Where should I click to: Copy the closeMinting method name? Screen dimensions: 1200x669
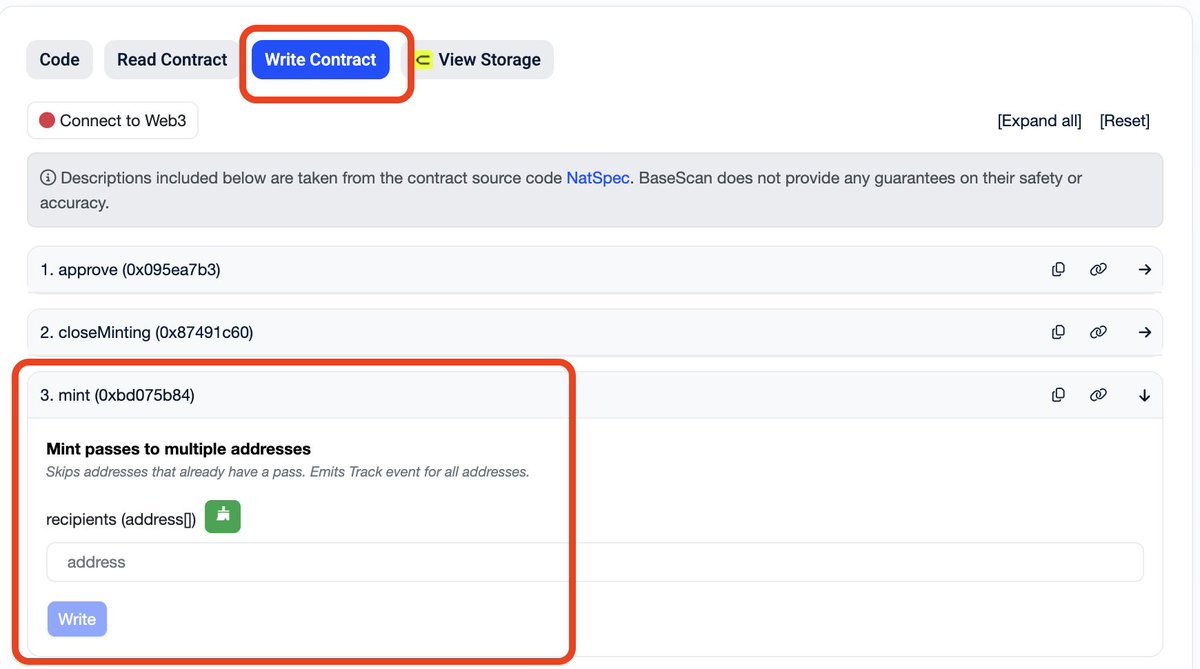(1058, 332)
